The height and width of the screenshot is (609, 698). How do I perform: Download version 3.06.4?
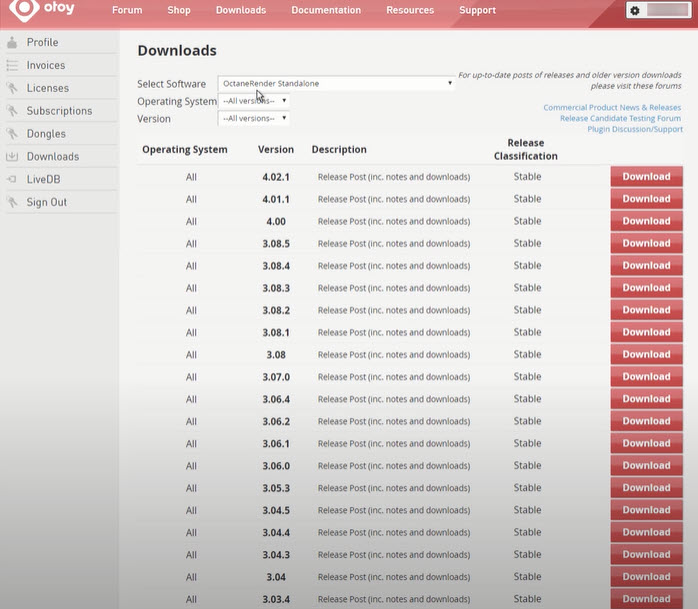646,399
